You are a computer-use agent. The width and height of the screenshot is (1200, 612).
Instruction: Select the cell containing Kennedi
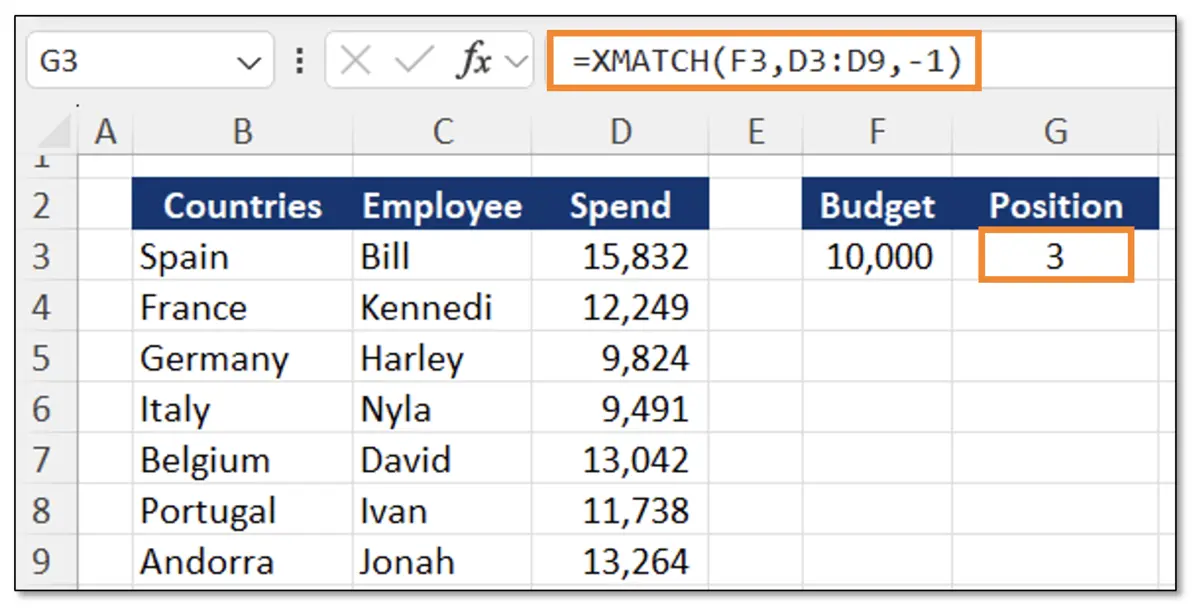(442, 307)
